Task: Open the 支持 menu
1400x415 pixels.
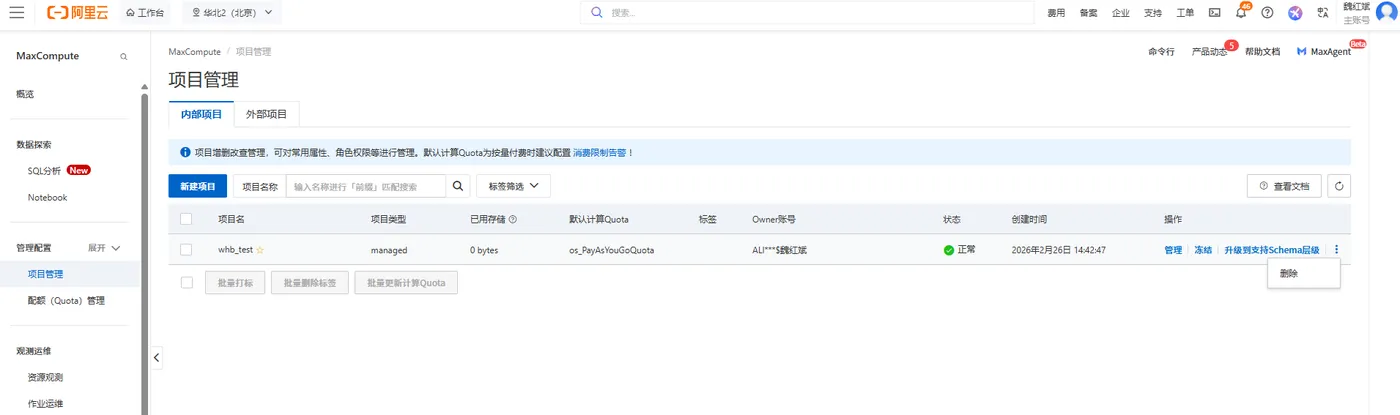Action: [x=1152, y=13]
